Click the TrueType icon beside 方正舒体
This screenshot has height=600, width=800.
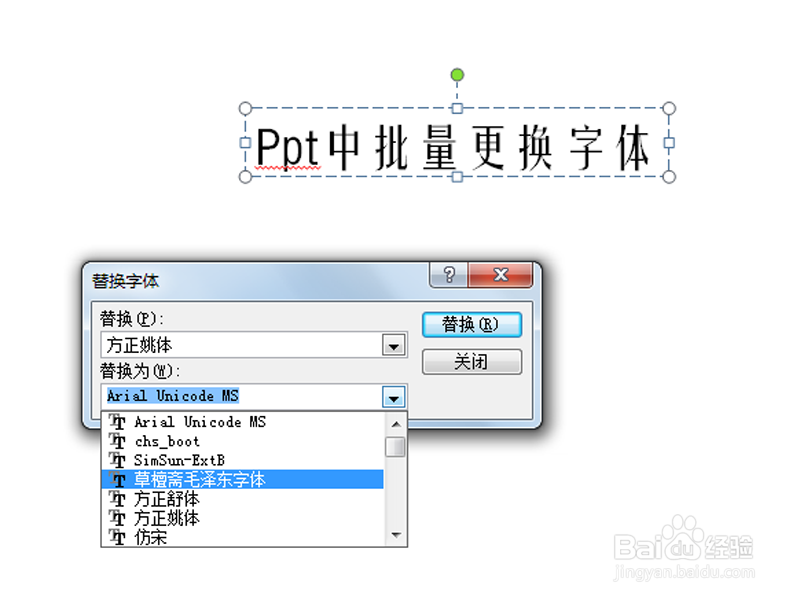[x=117, y=498]
